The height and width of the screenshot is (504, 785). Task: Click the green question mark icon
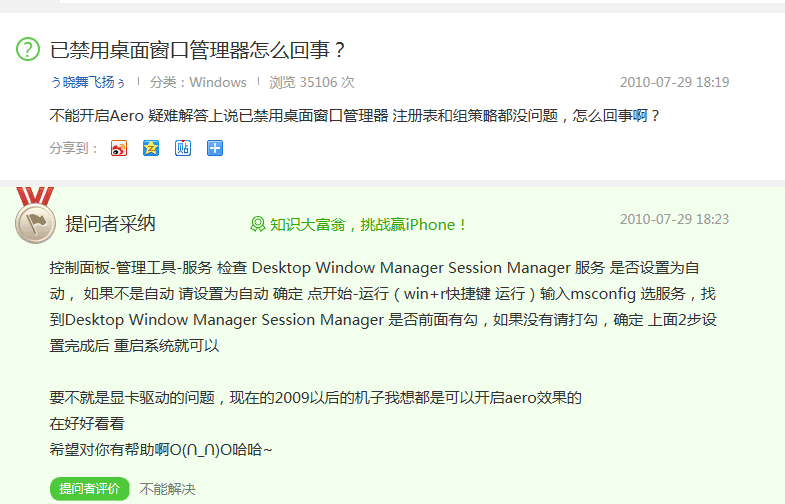click(28, 49)
